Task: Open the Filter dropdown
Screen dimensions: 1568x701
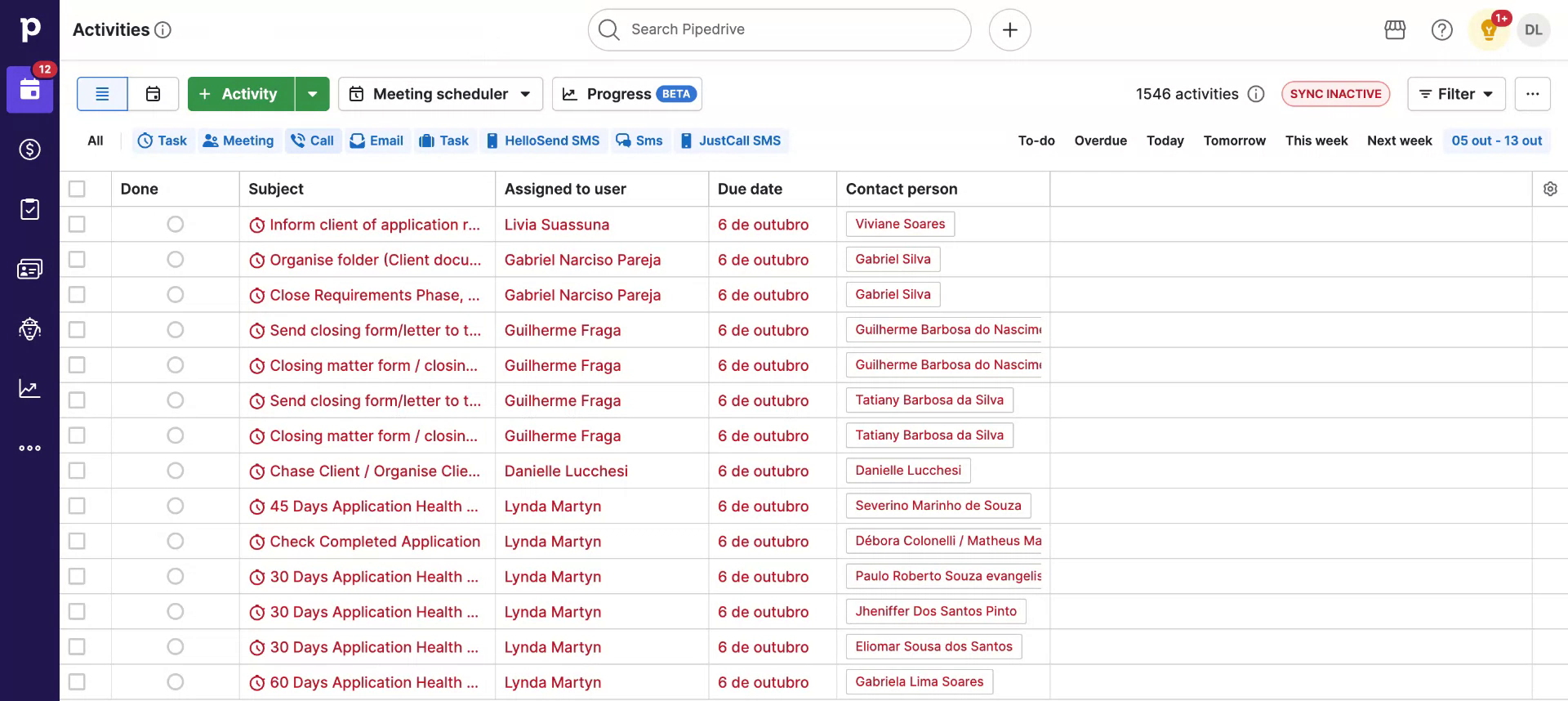Action: pos(1457,94)
